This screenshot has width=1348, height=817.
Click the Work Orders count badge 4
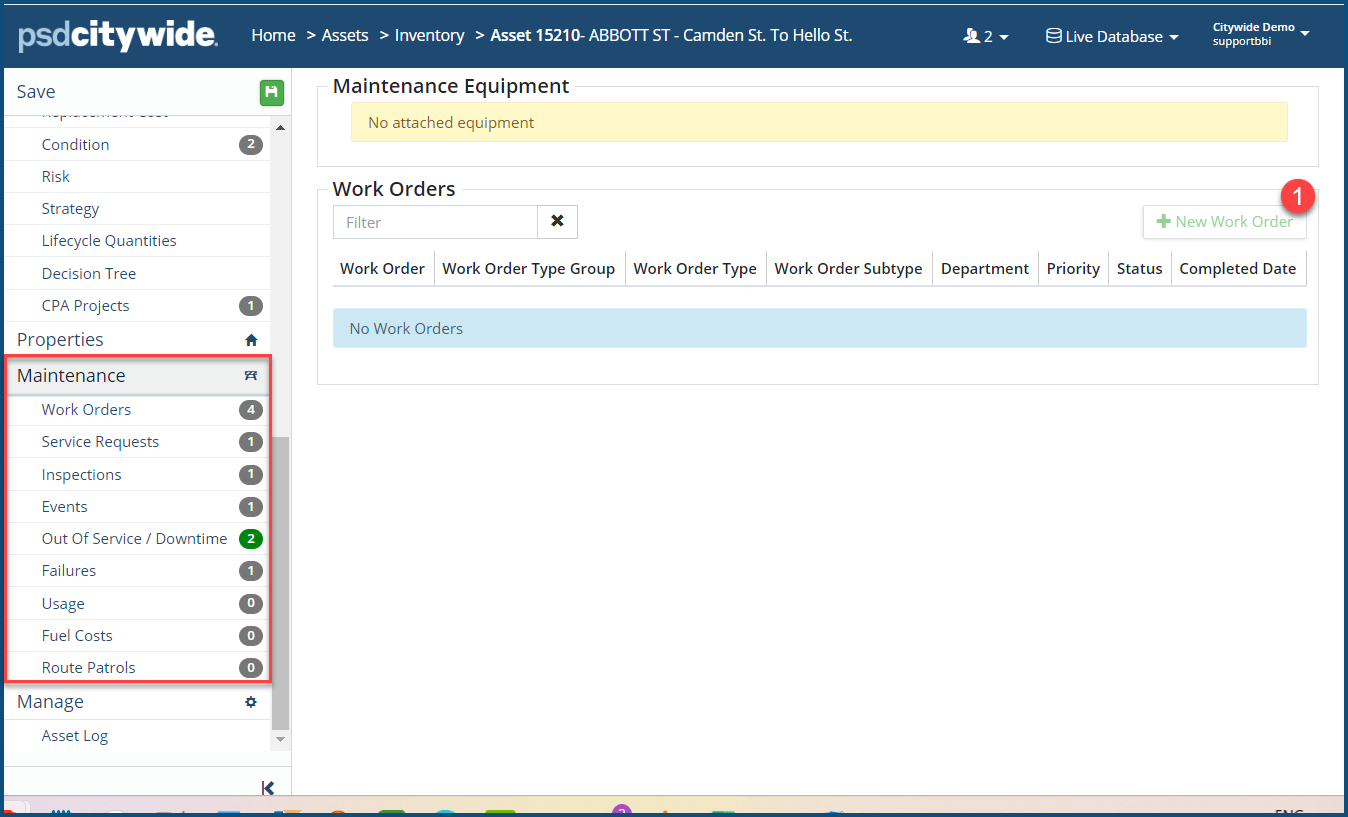pos(250,409)
